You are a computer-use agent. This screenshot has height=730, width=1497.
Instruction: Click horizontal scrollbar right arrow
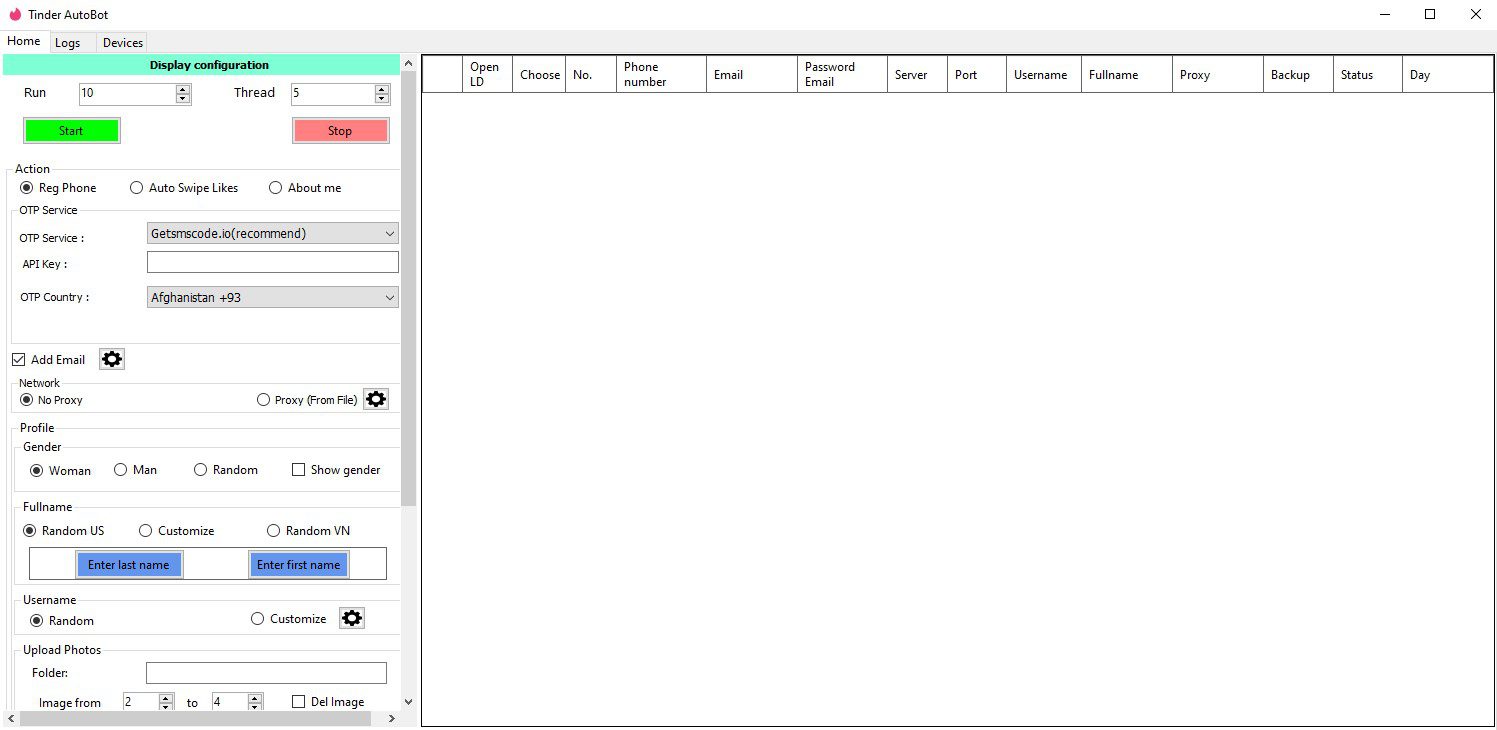click(x=392, y=719)
